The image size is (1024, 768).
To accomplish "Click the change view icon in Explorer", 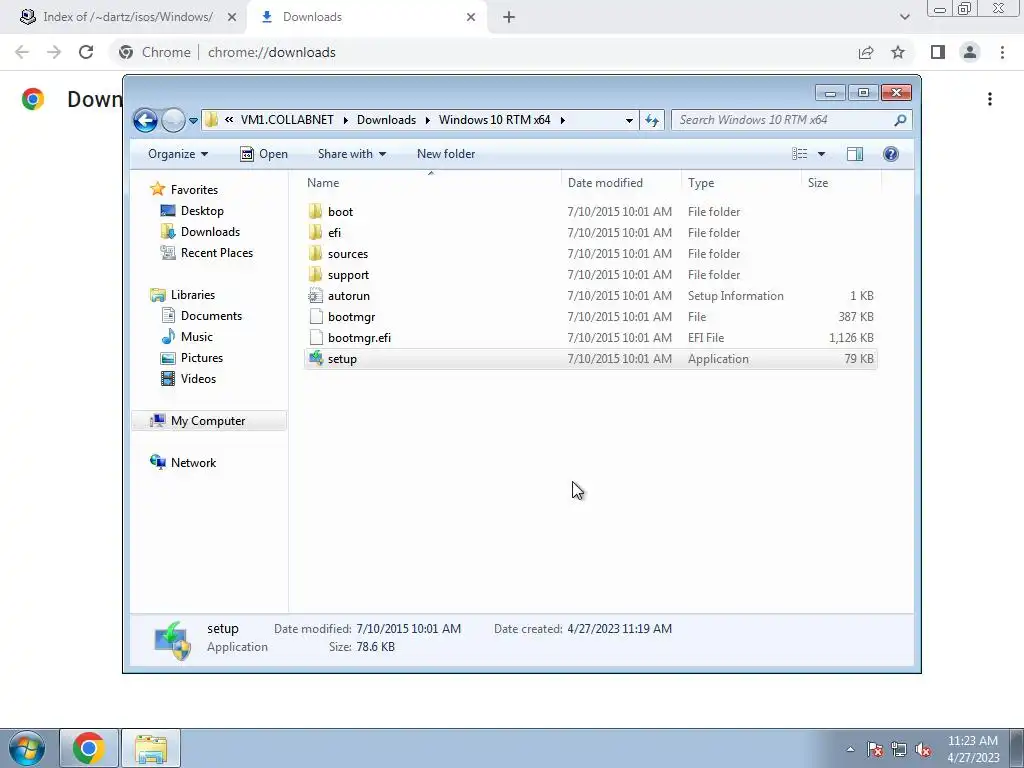I will pyautogui.click(x=800, y=154).
